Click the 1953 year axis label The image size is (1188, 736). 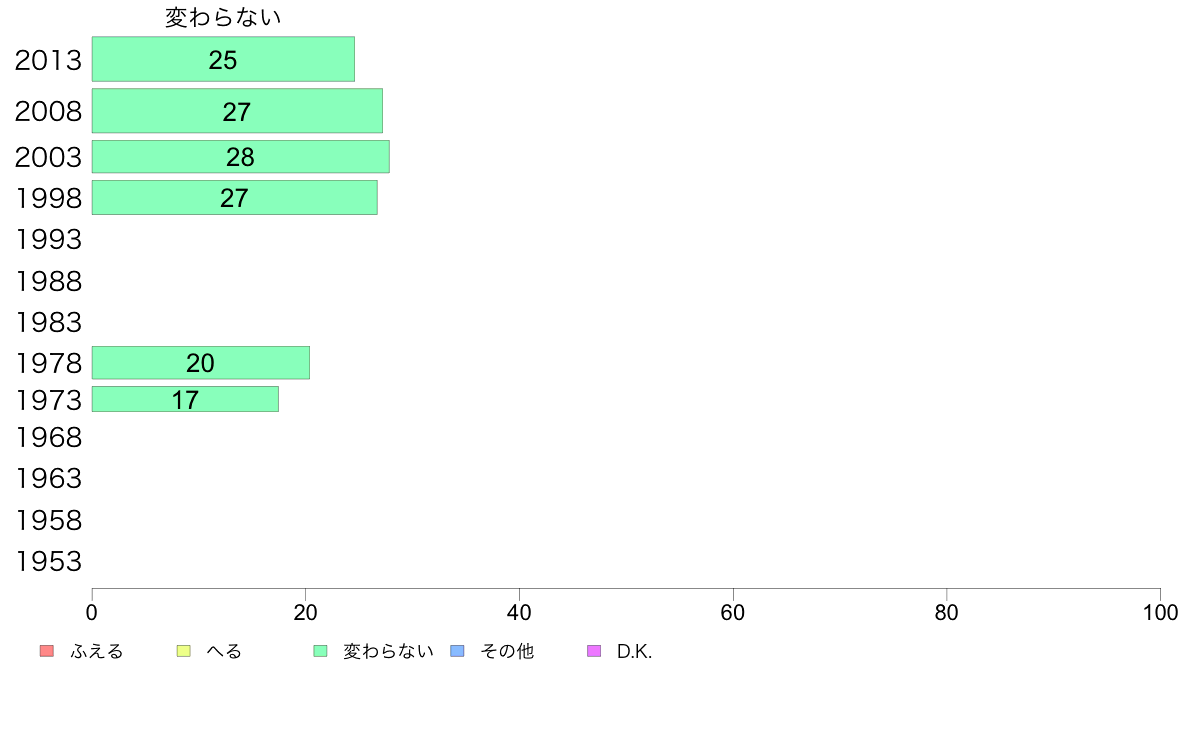point(48,562)
